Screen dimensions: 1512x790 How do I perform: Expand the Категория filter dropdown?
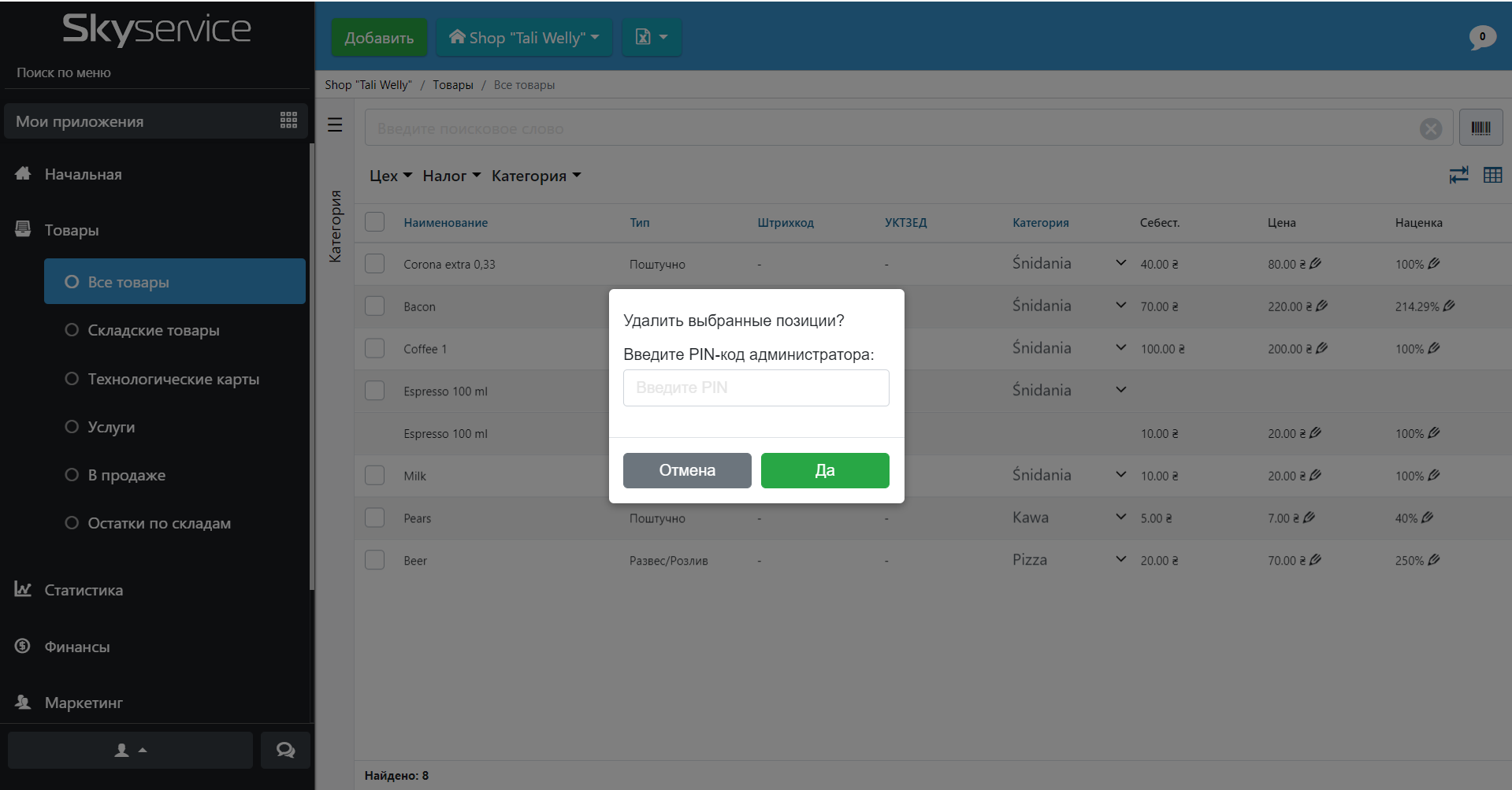tap(536, 176)
